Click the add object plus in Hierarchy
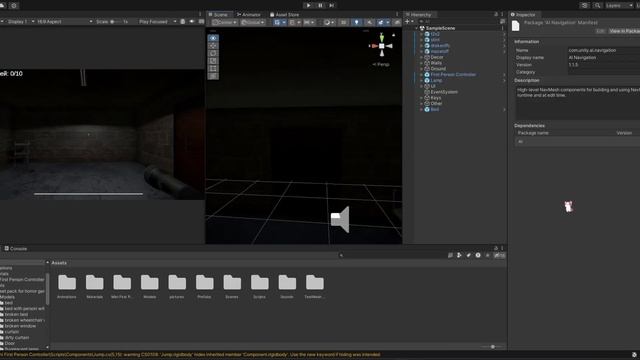 [x=407, y=21]
